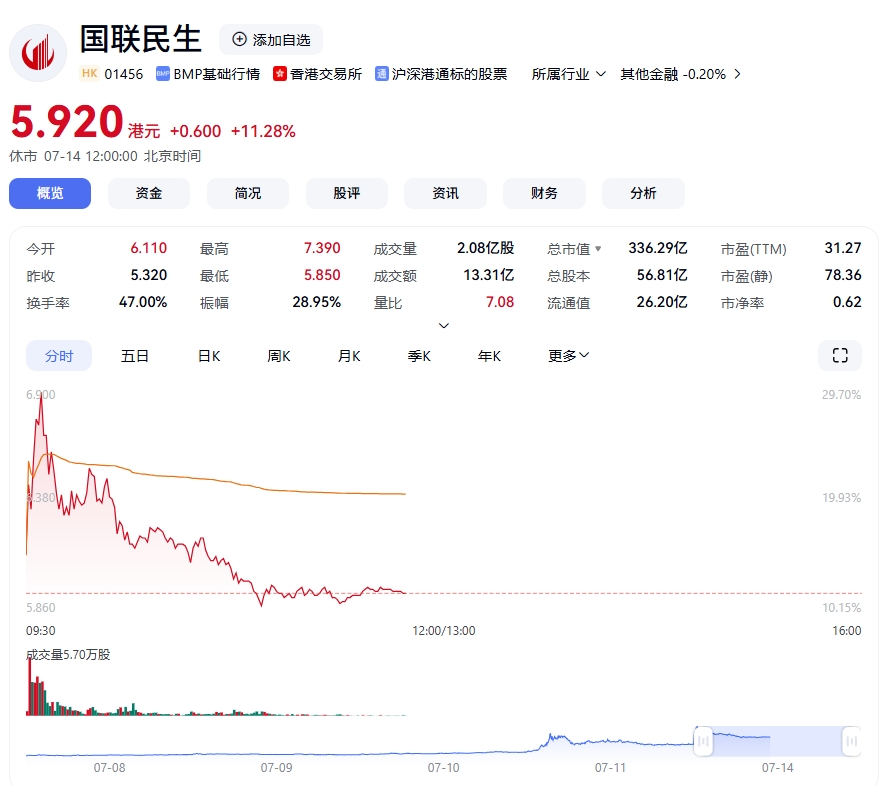This screenshot has height=785, width=879.
Task: Click the HK market tag
Action: [90, 74]
